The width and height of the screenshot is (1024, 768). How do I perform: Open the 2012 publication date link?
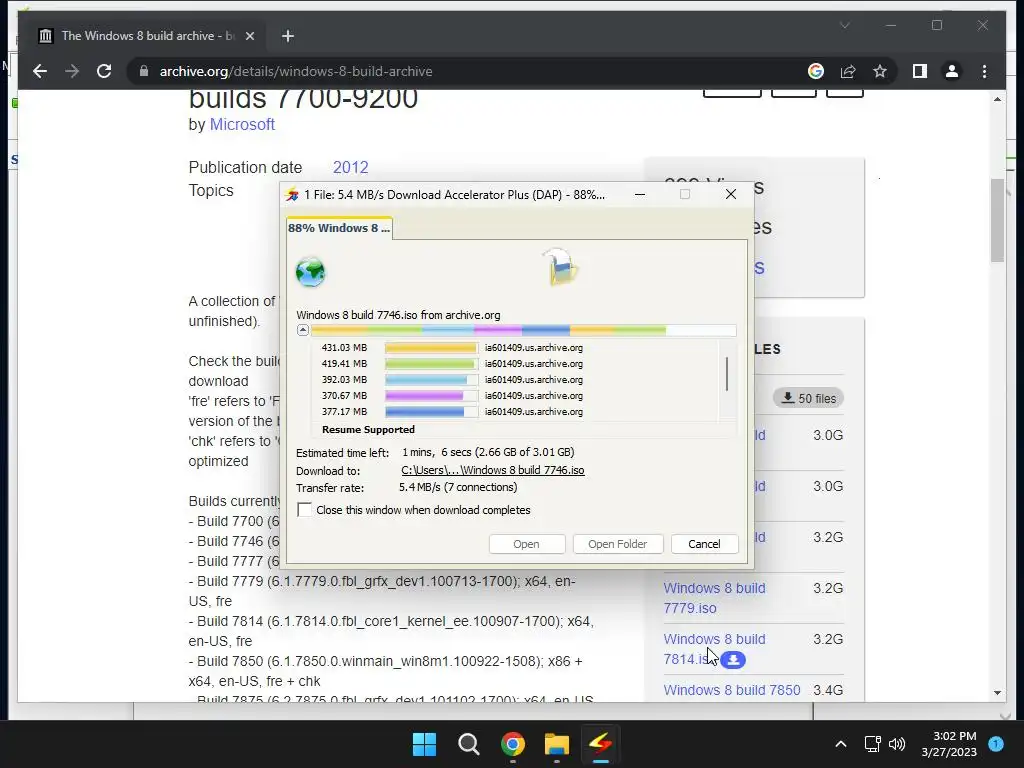pyautogui.click(x=351, y=167)
